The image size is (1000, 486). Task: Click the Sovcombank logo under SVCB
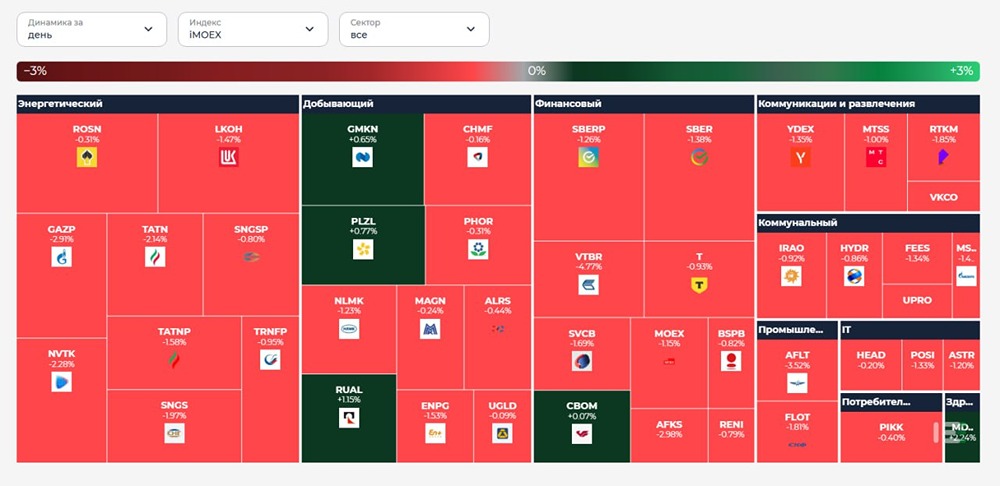582,361
